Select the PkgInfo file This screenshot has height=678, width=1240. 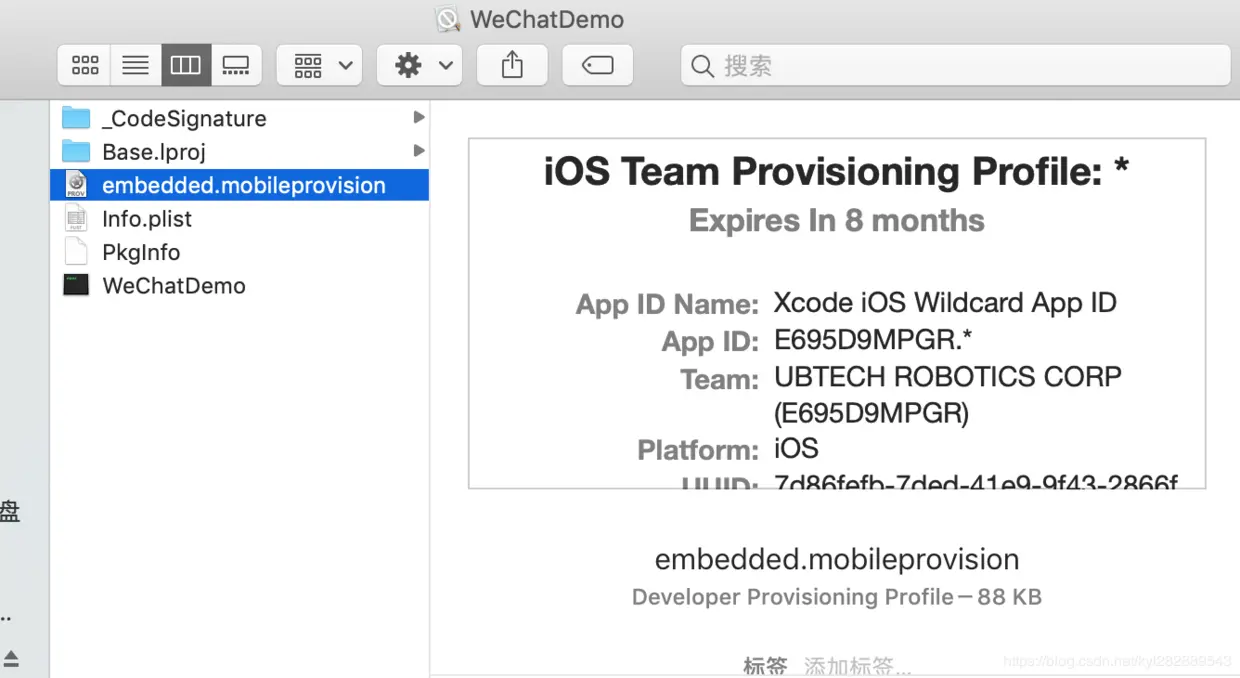pos(140,252)
